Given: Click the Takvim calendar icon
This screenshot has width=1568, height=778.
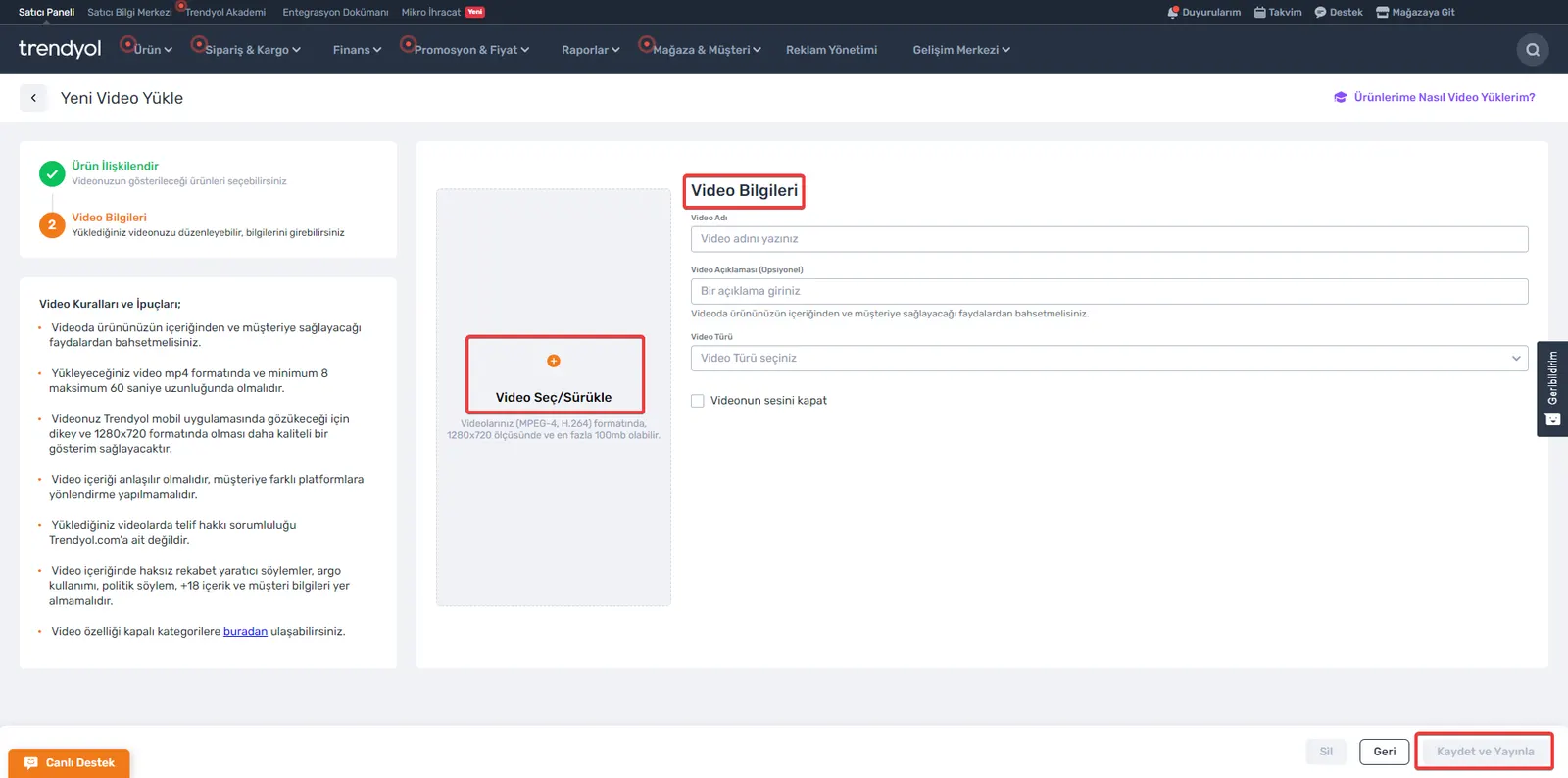Looking at the screenshot, I should [1260, 13].
